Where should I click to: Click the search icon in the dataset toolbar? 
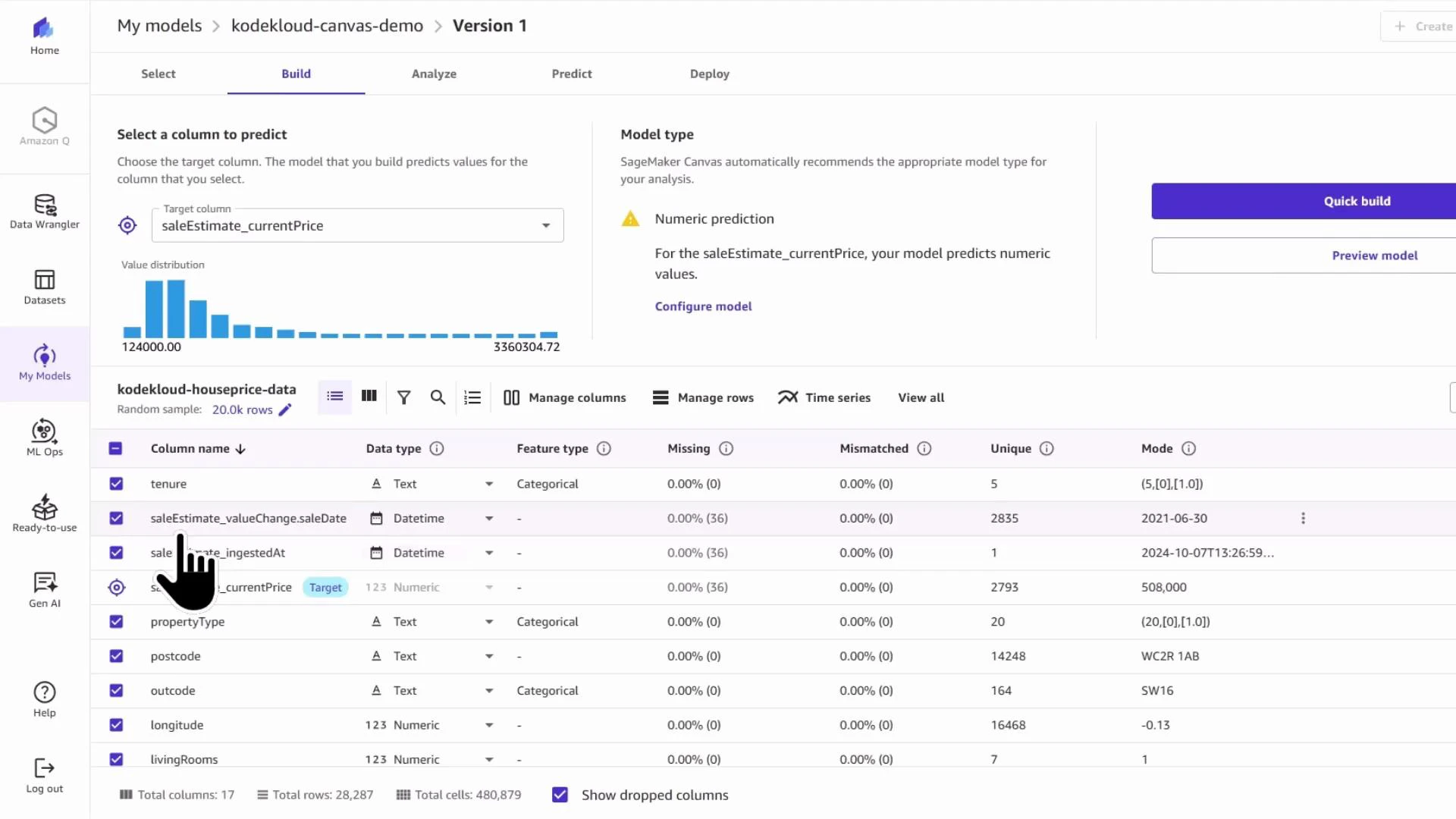438,397
